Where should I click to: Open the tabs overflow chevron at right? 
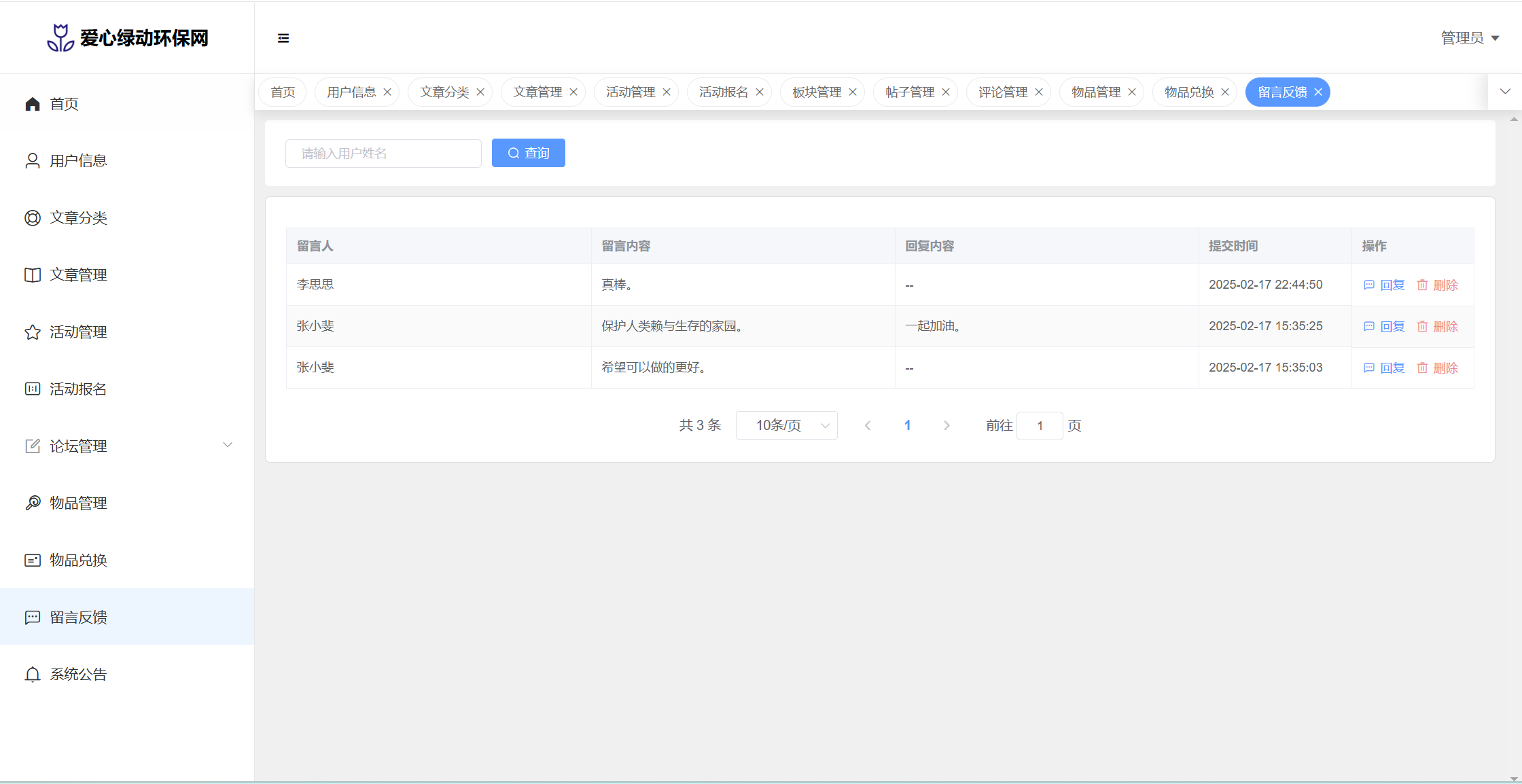click(1505, 92)
